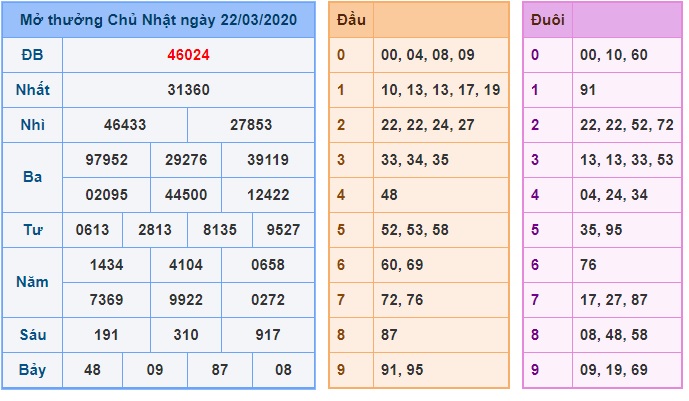This screenshot has height=401, width=689.
Task: Select 09 in the Bảy prize row
Action: 155,370
